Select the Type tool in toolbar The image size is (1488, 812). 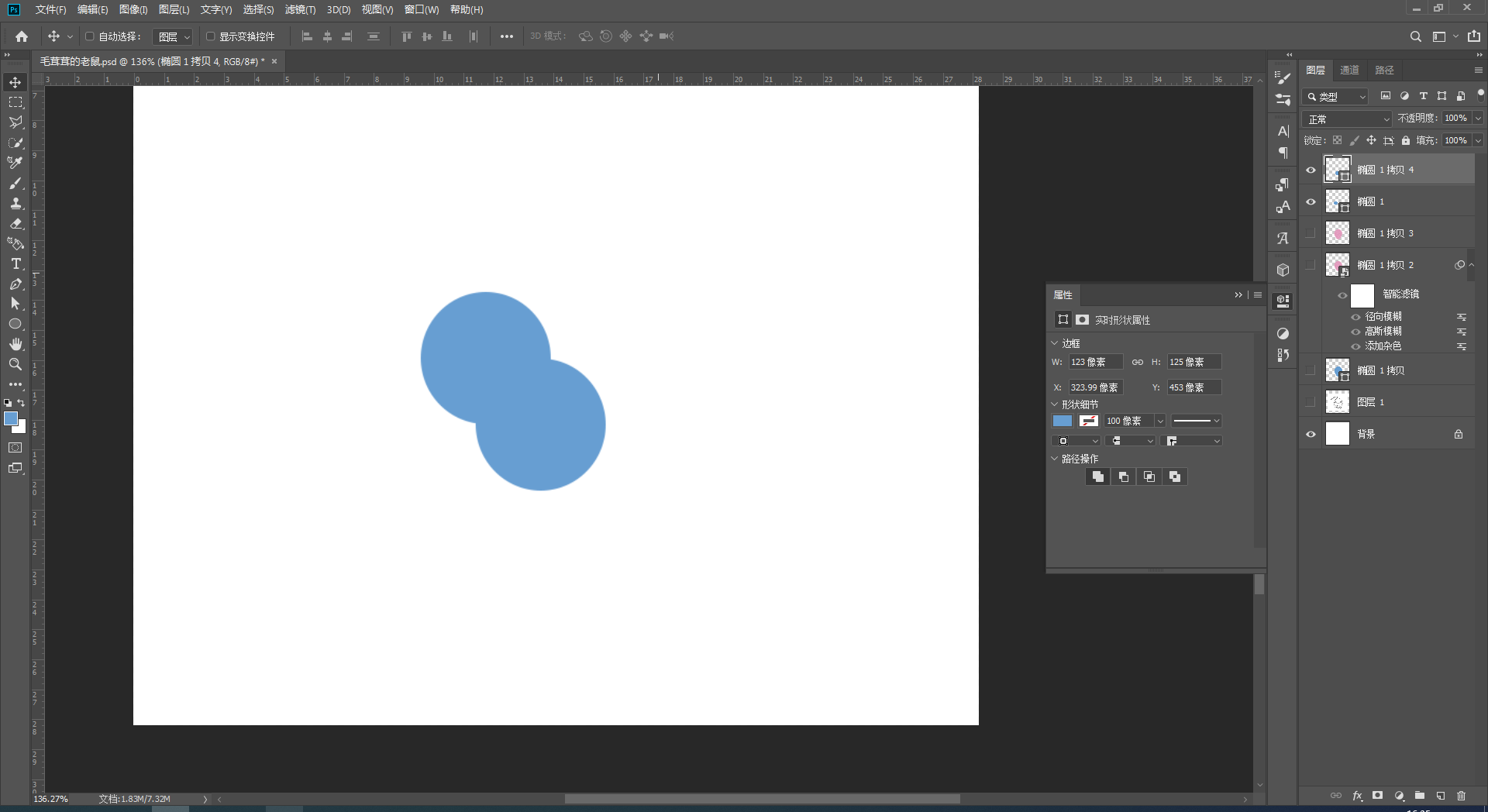(x=15, y=264)
